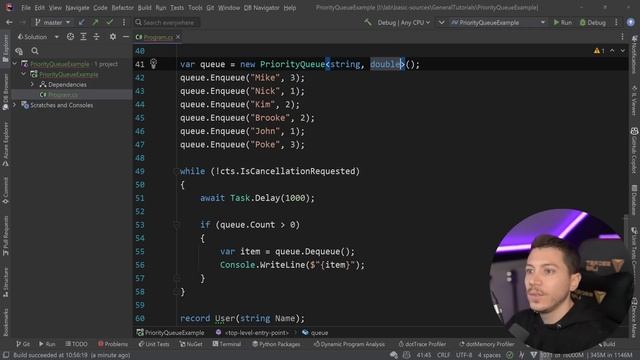The image size is (640, 360).
Task: Open the Build menu
Action: pyautogui.click(x=144, y=8)
